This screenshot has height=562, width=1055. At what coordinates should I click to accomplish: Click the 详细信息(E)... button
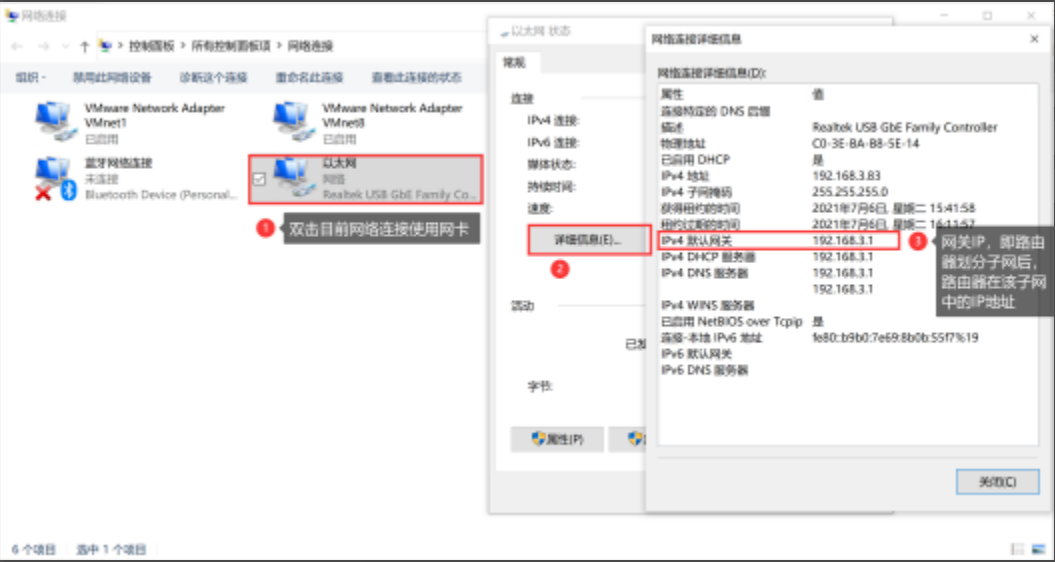[588, 240]
